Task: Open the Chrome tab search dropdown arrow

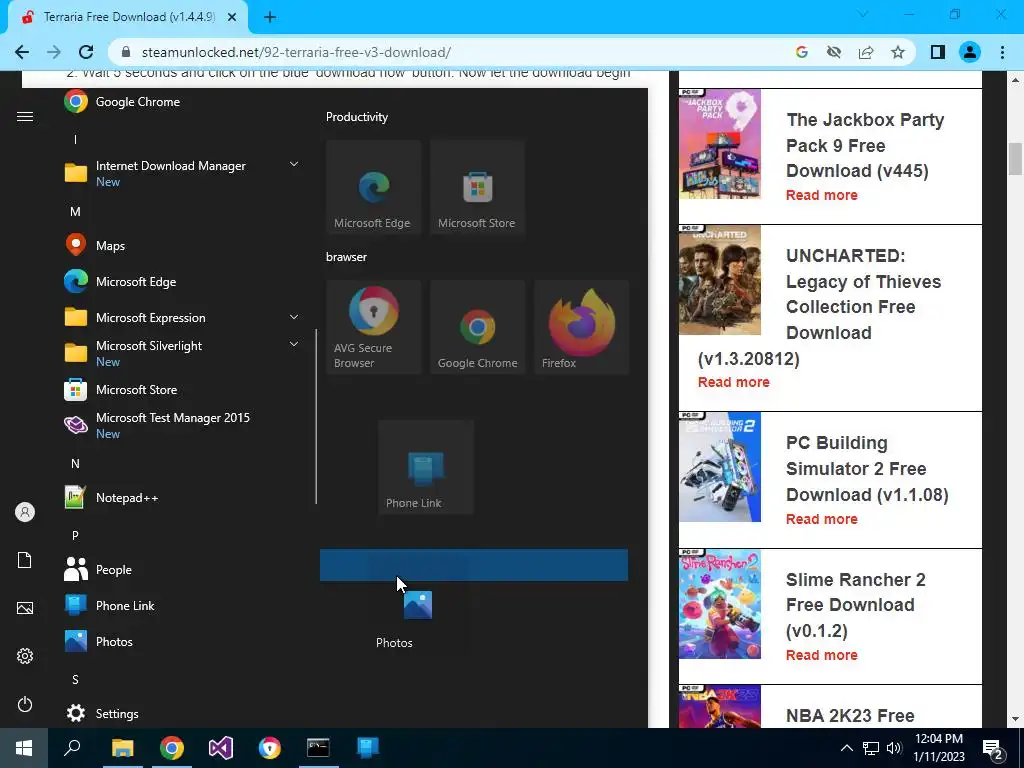Action: click(863, 14)
